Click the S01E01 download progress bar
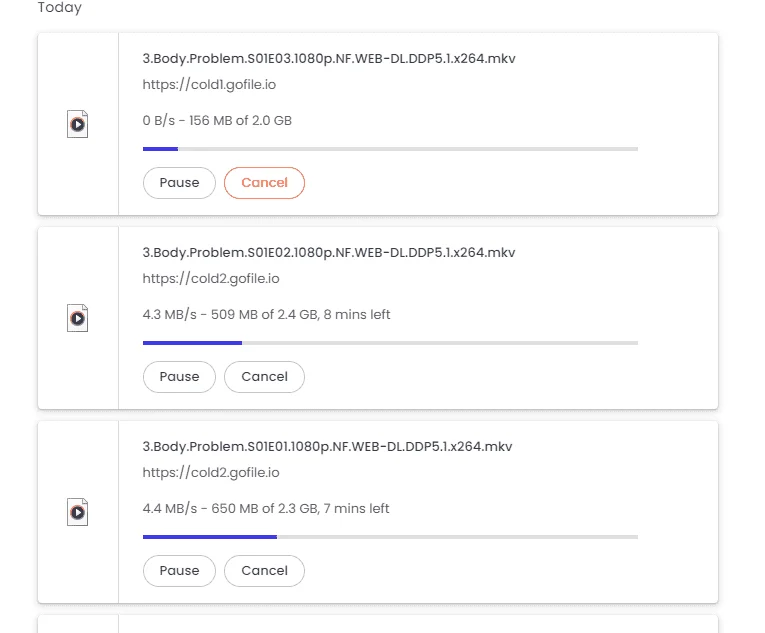 (x=390, y=537)
